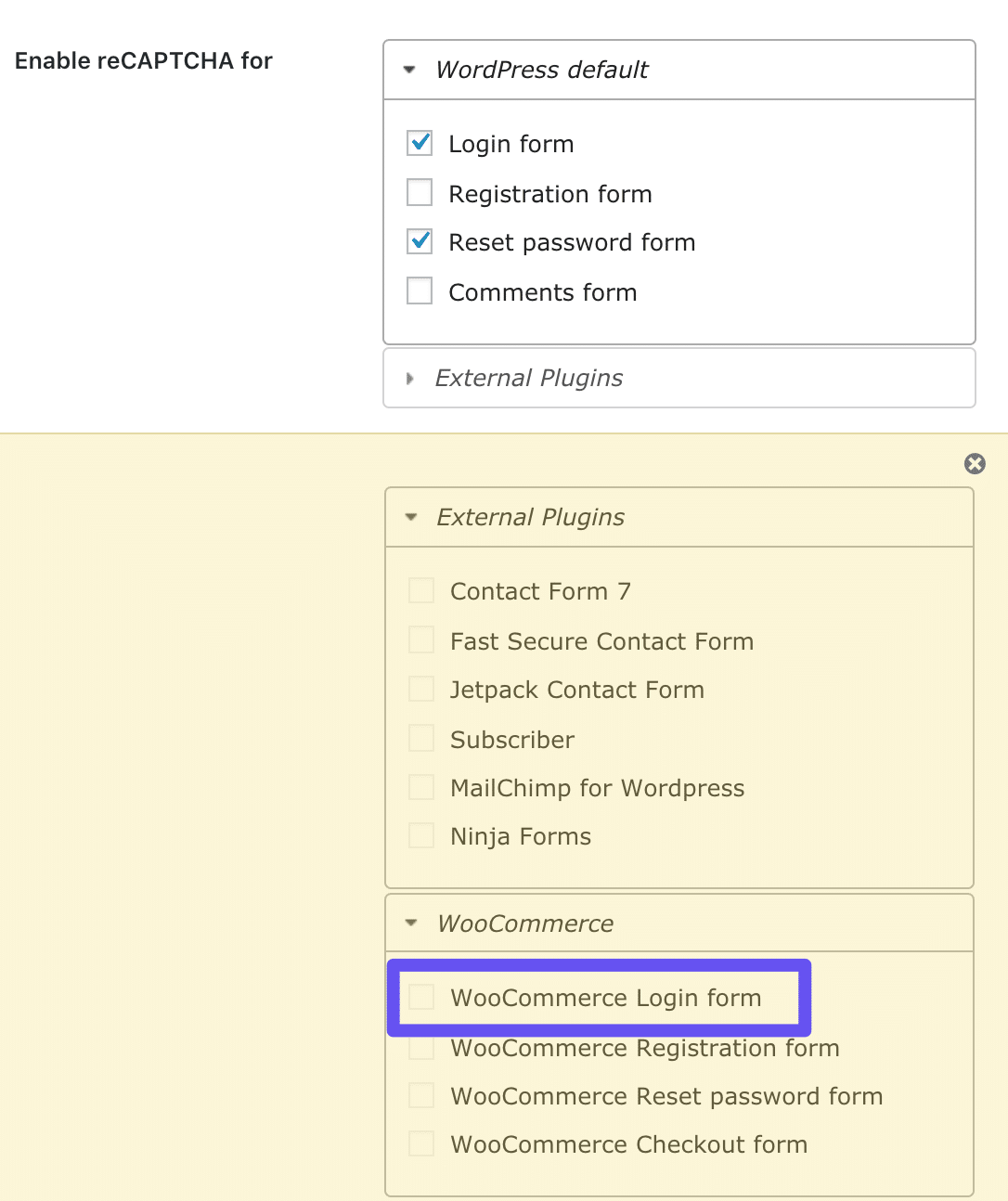
Task: Enable WooCommerce Reset password form
Action: [421, 1095]
